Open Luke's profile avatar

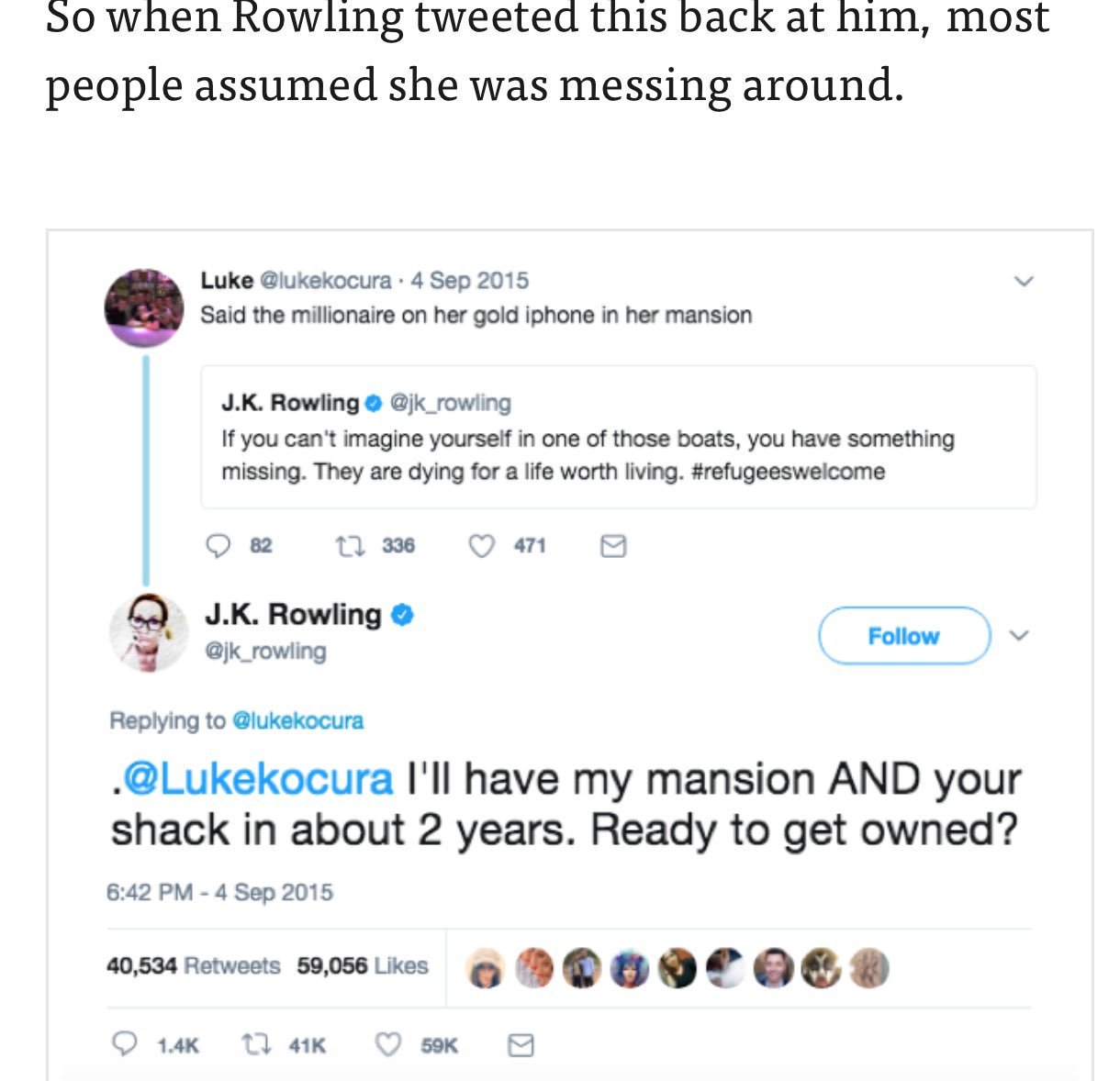[x=144, y=308]
